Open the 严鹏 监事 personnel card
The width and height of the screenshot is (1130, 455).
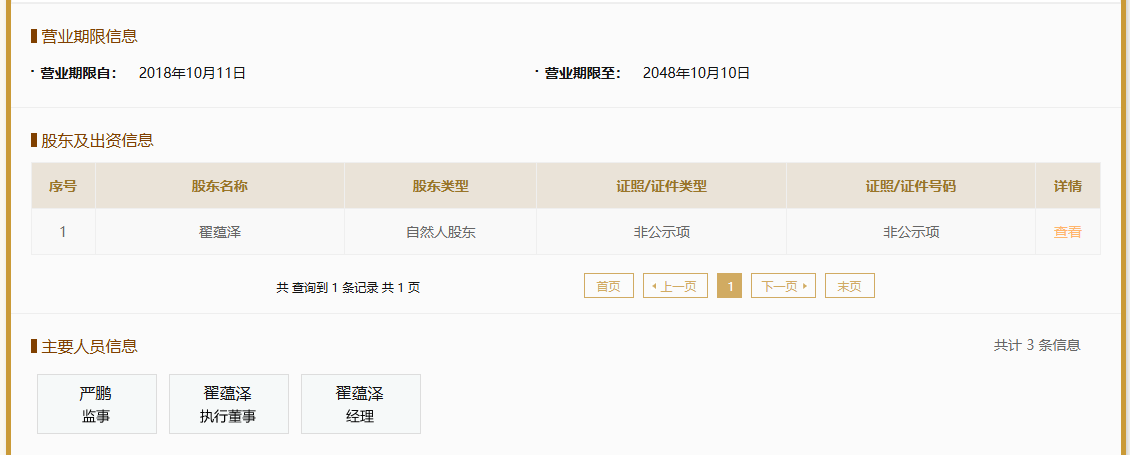[x=97, y=404]
